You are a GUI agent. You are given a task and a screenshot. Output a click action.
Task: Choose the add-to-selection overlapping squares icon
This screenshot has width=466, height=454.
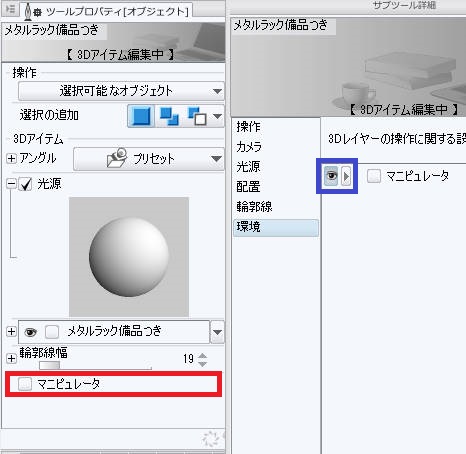[169, 116]
